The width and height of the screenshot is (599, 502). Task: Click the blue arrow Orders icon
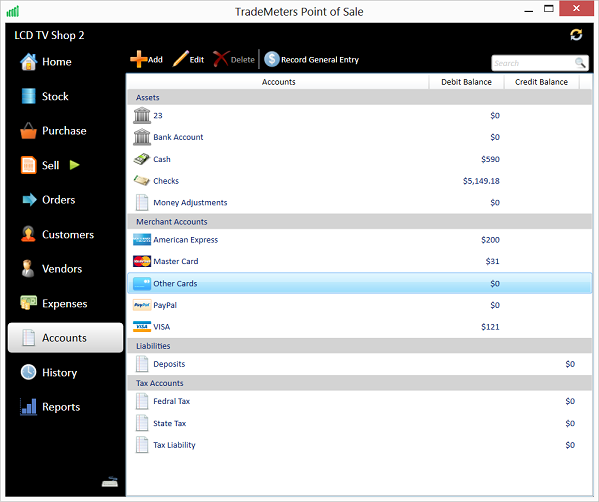point(29,199)
